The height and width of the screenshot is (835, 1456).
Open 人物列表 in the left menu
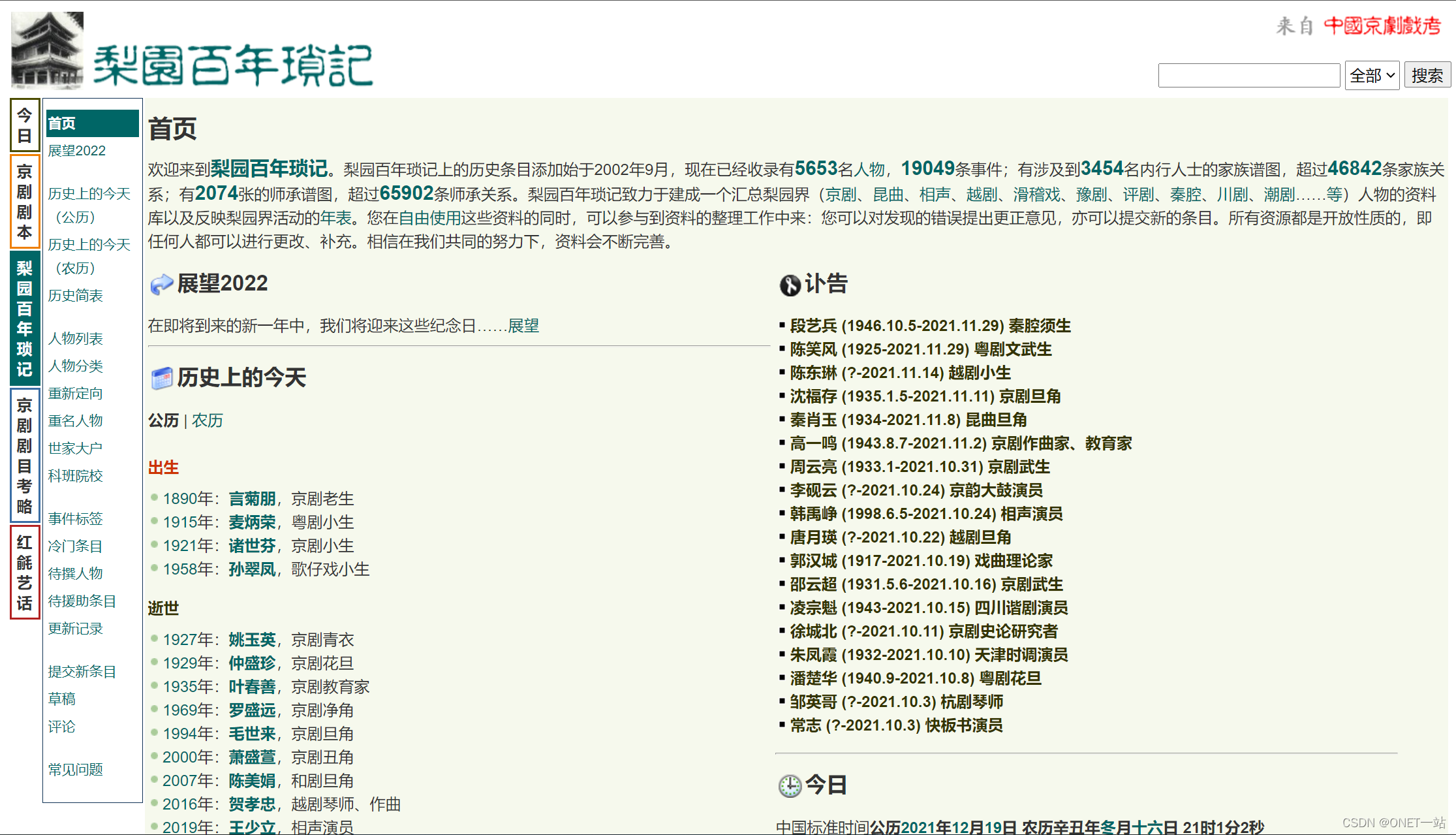point(76,339)
